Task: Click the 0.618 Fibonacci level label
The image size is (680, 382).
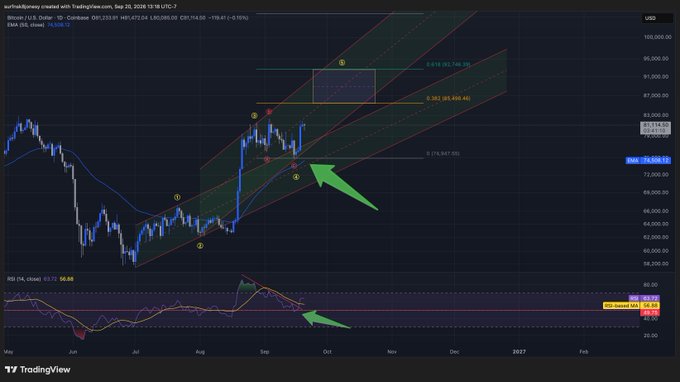Action: pos(448,64)
